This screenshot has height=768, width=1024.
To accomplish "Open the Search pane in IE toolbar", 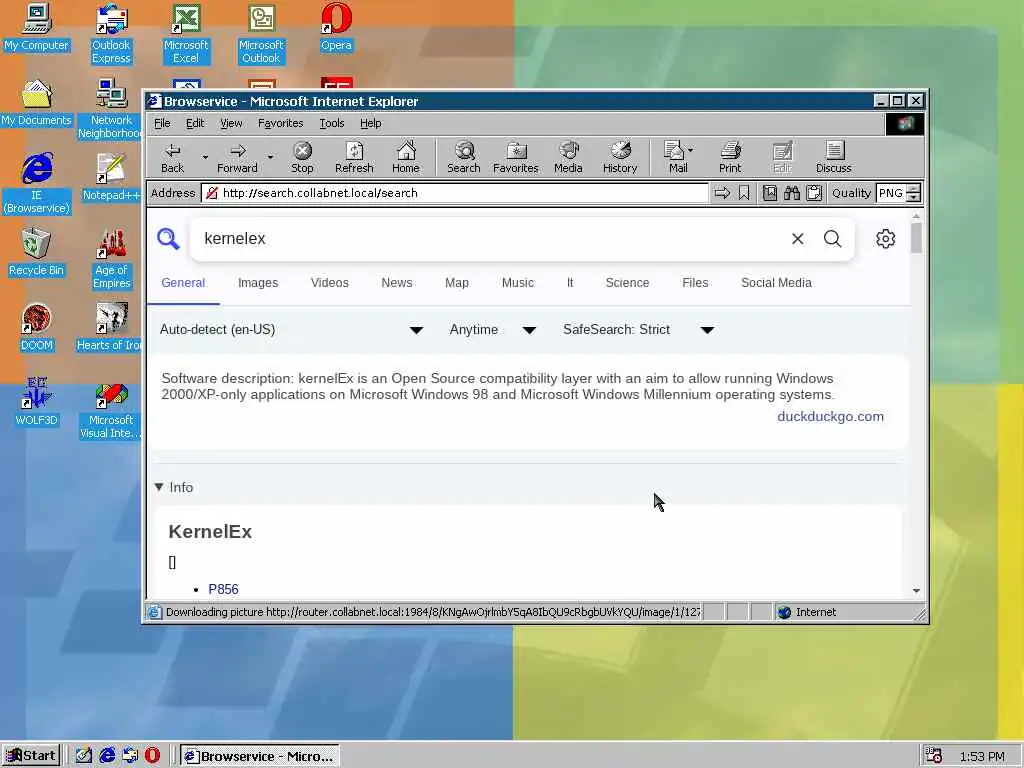I will tap(464, 157).
